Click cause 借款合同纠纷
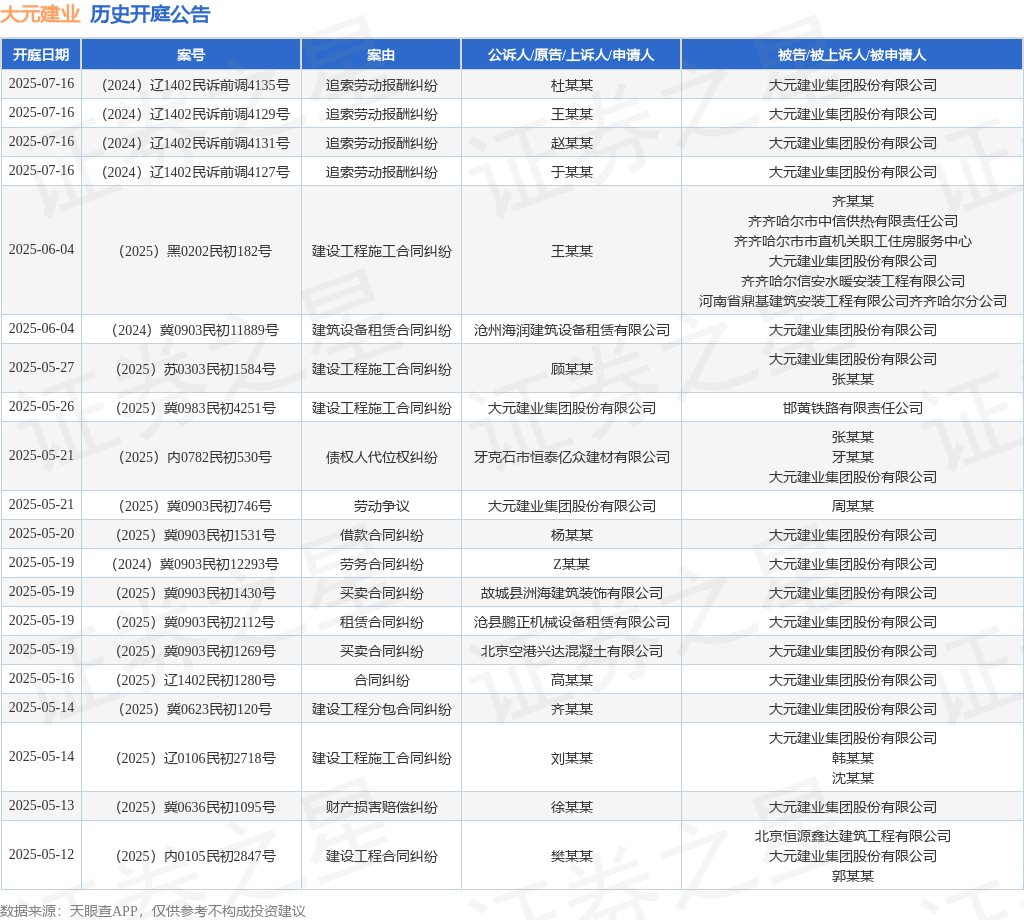The width and height of the screenshot is (1024, 920). (381, 535)
